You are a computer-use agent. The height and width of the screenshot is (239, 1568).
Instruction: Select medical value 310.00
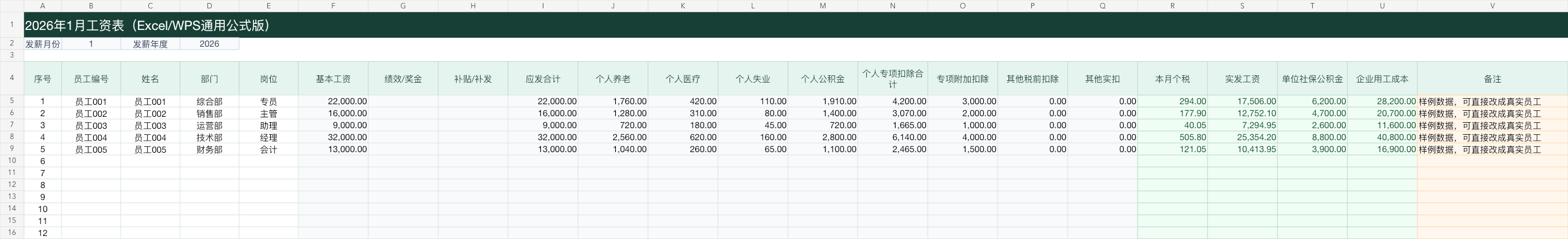tap(683, 113)
